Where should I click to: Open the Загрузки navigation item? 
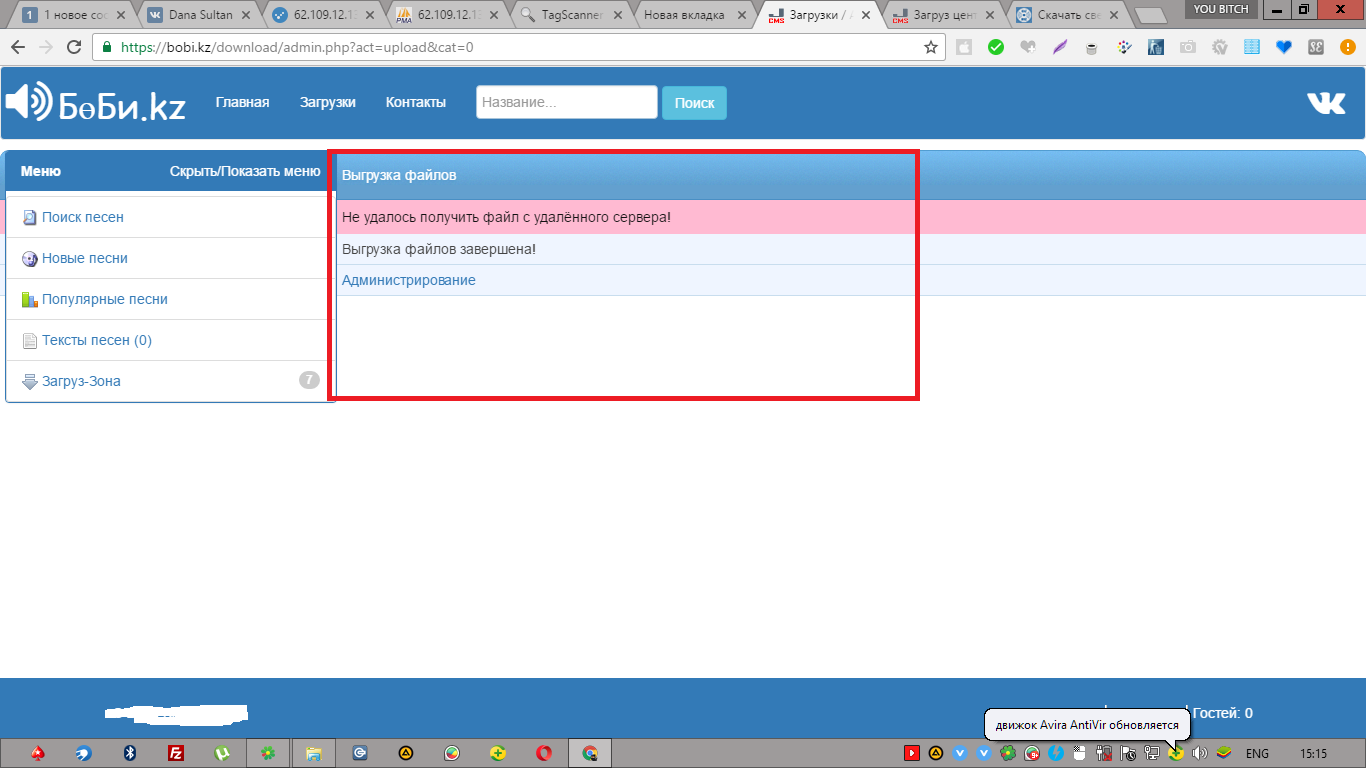point(328,102)
